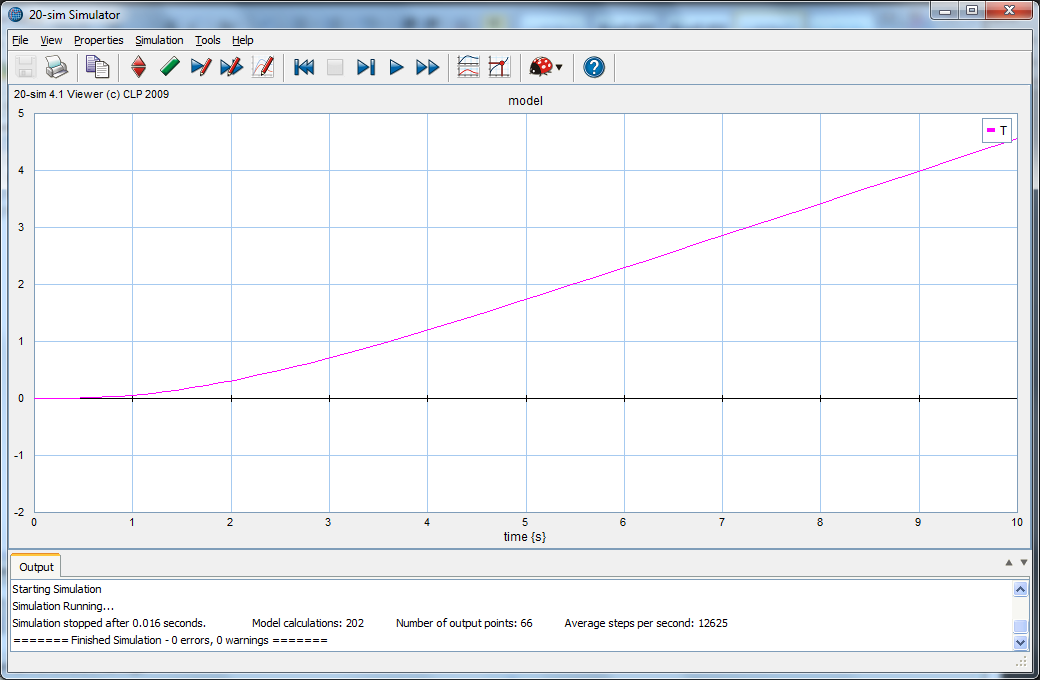
Task: Click the green pencil Run Properties icon
Action: [170, 67]
